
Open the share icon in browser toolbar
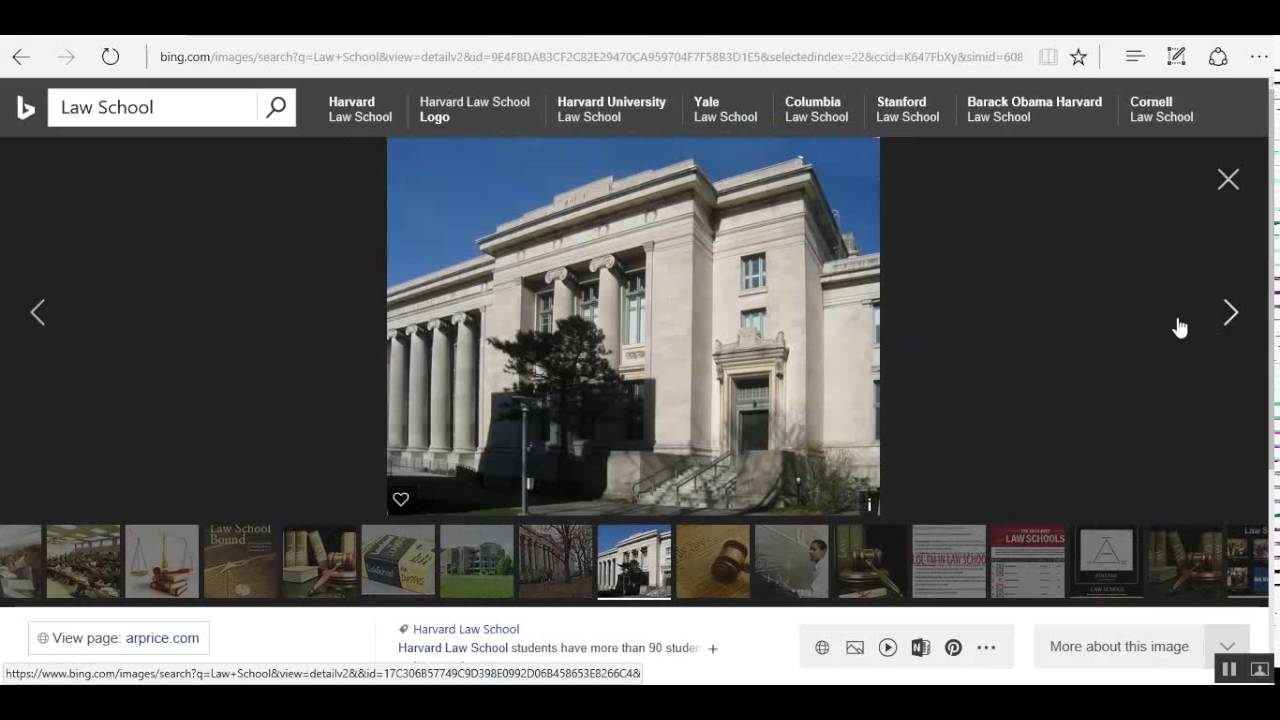1218,57
